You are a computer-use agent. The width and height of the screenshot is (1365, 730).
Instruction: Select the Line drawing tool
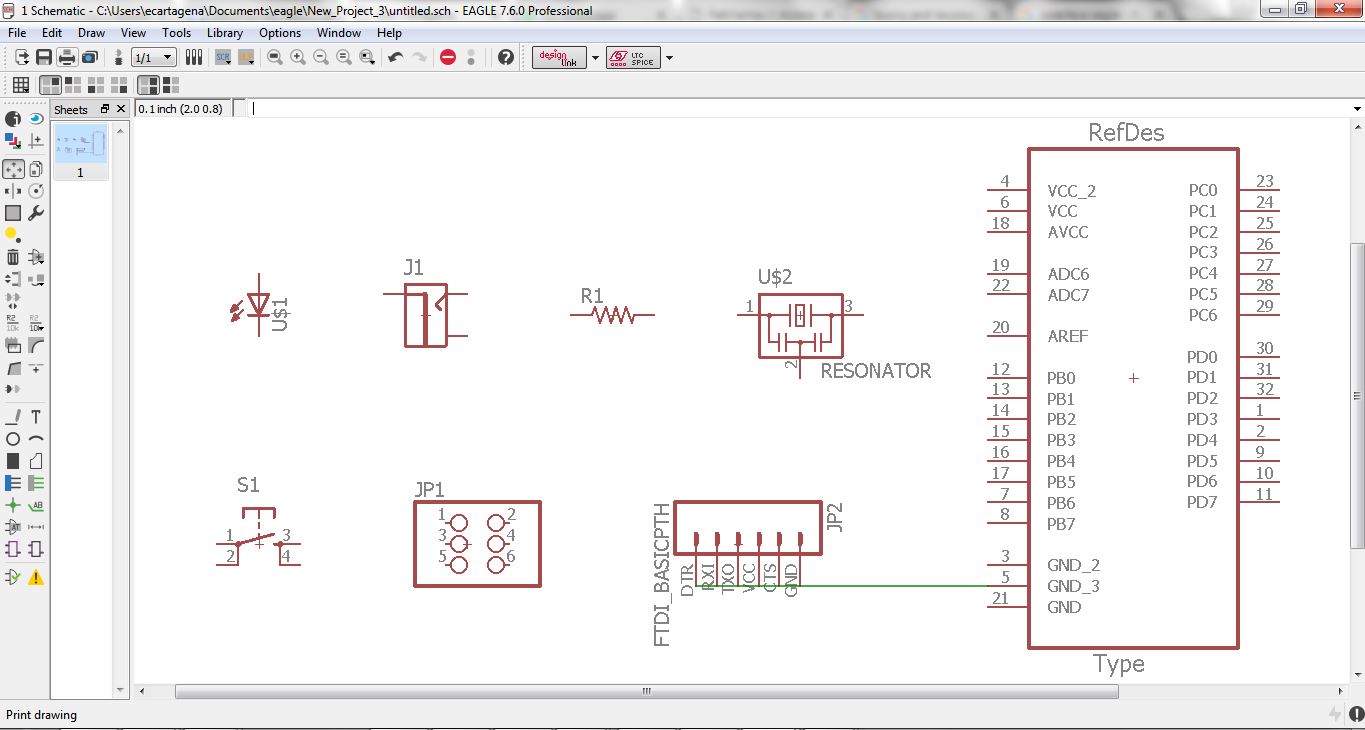tap(13, 416)
